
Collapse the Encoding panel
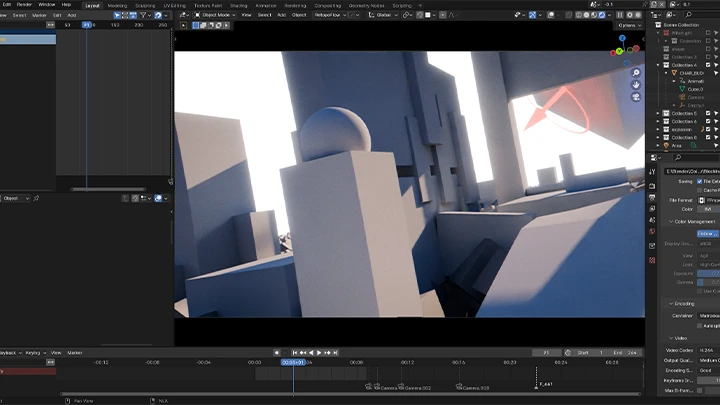tap(671, 304)
